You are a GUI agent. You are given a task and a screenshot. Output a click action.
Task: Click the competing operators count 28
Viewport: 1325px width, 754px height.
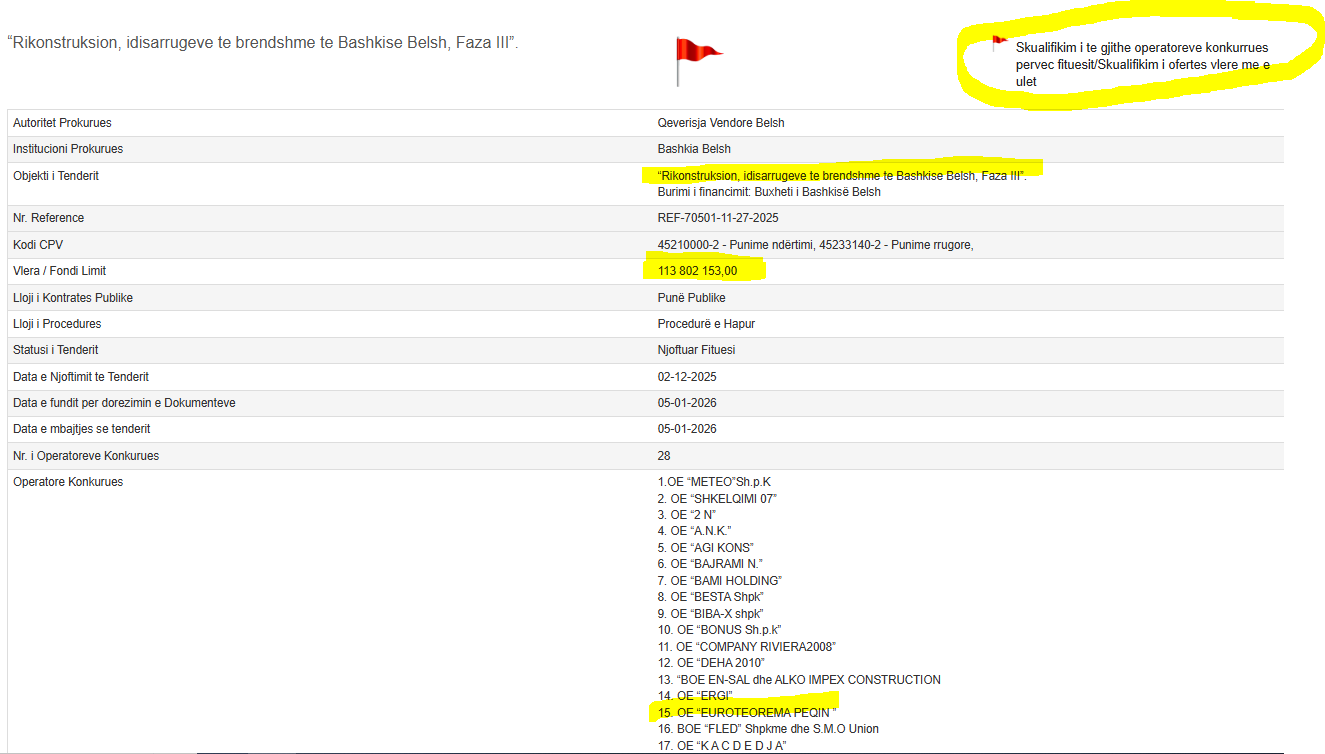[664, 456]
